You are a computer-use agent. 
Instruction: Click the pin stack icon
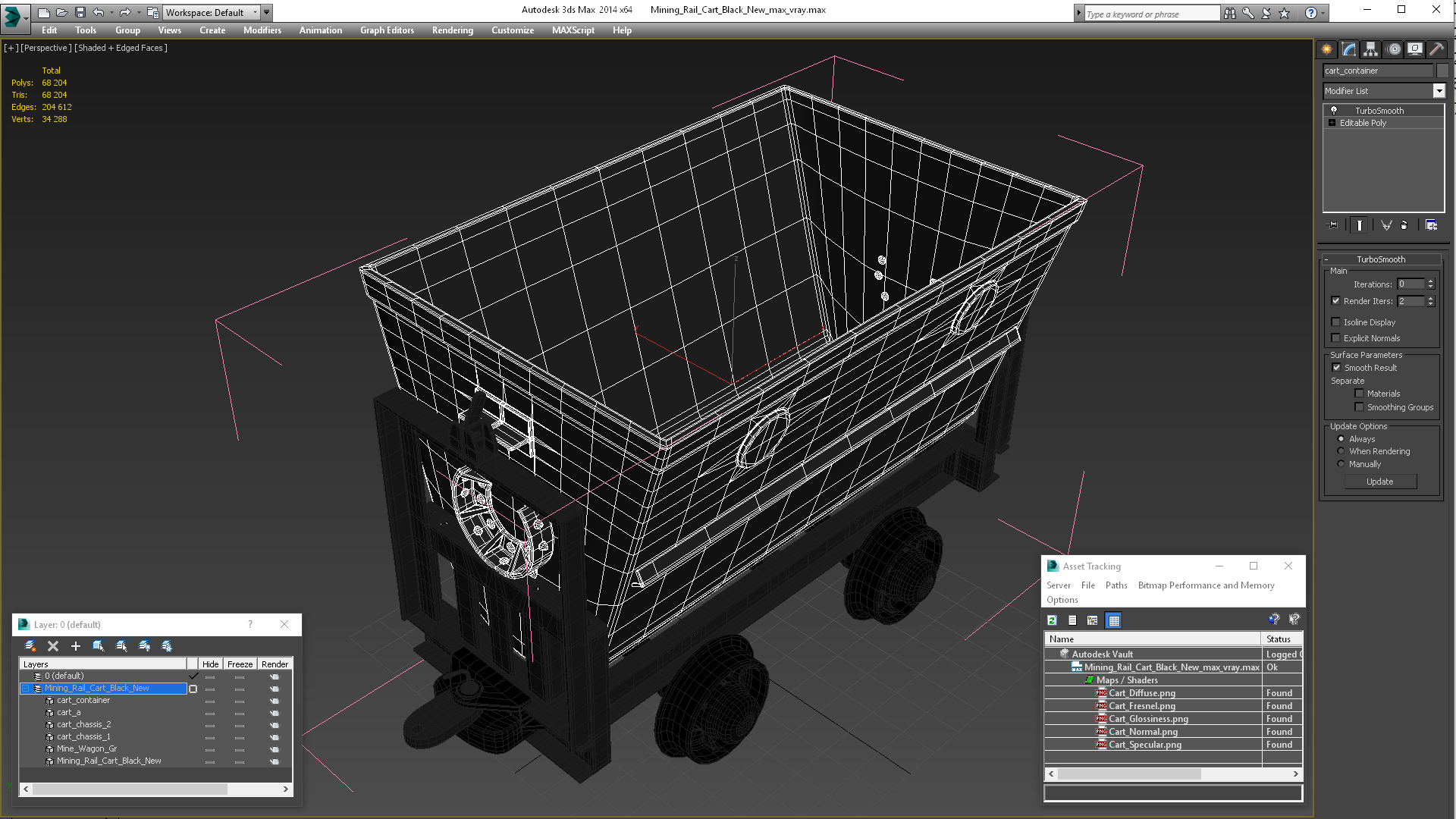1332,225
